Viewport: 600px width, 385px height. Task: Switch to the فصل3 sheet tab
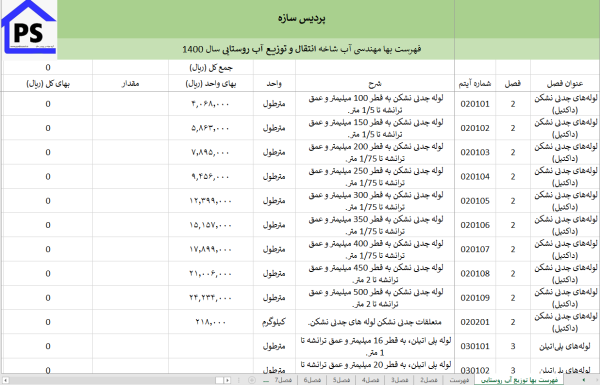(x=399, y=380)
